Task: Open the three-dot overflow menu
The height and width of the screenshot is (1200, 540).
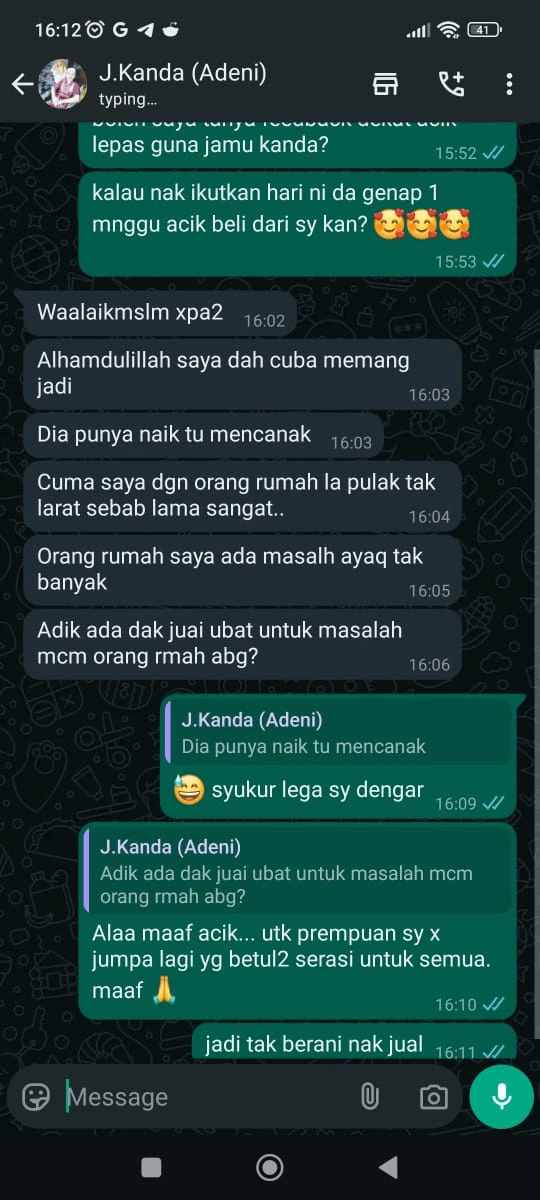Action: point(509,84)
